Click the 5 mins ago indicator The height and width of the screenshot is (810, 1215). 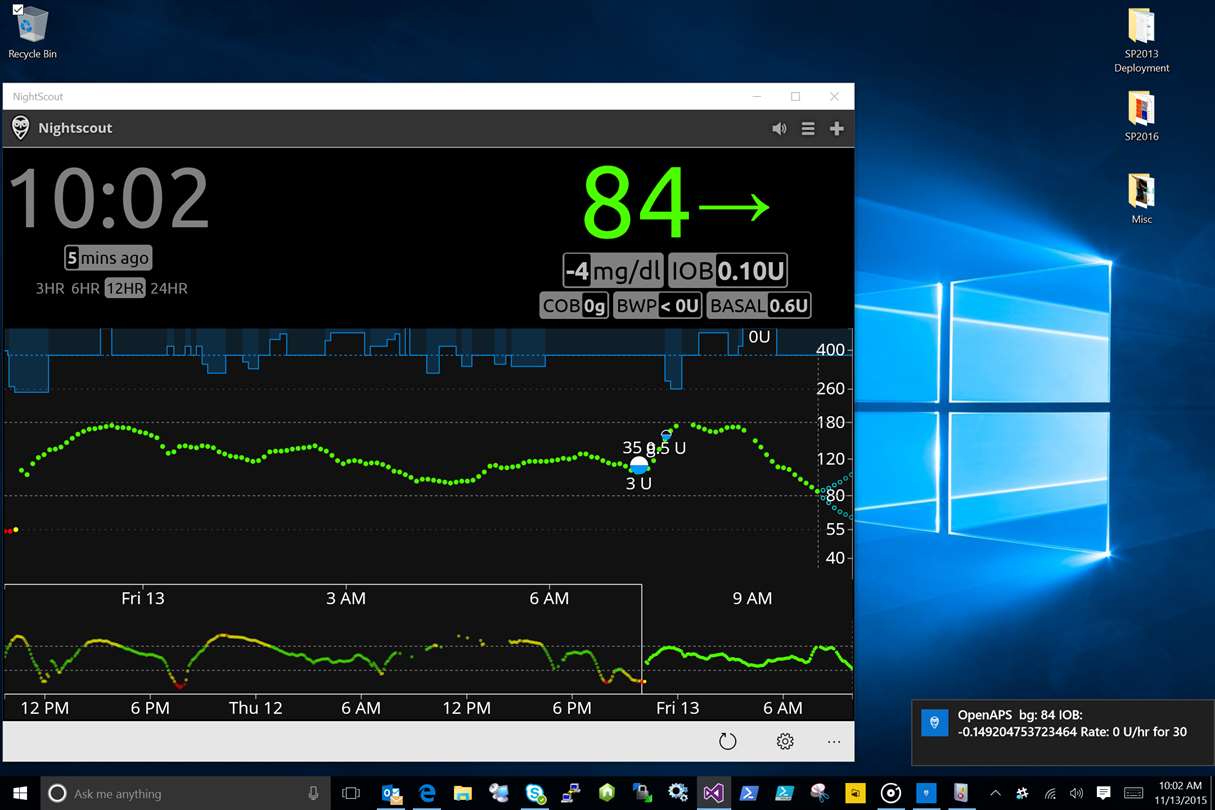pyautogui.click(x=108, y=258)
